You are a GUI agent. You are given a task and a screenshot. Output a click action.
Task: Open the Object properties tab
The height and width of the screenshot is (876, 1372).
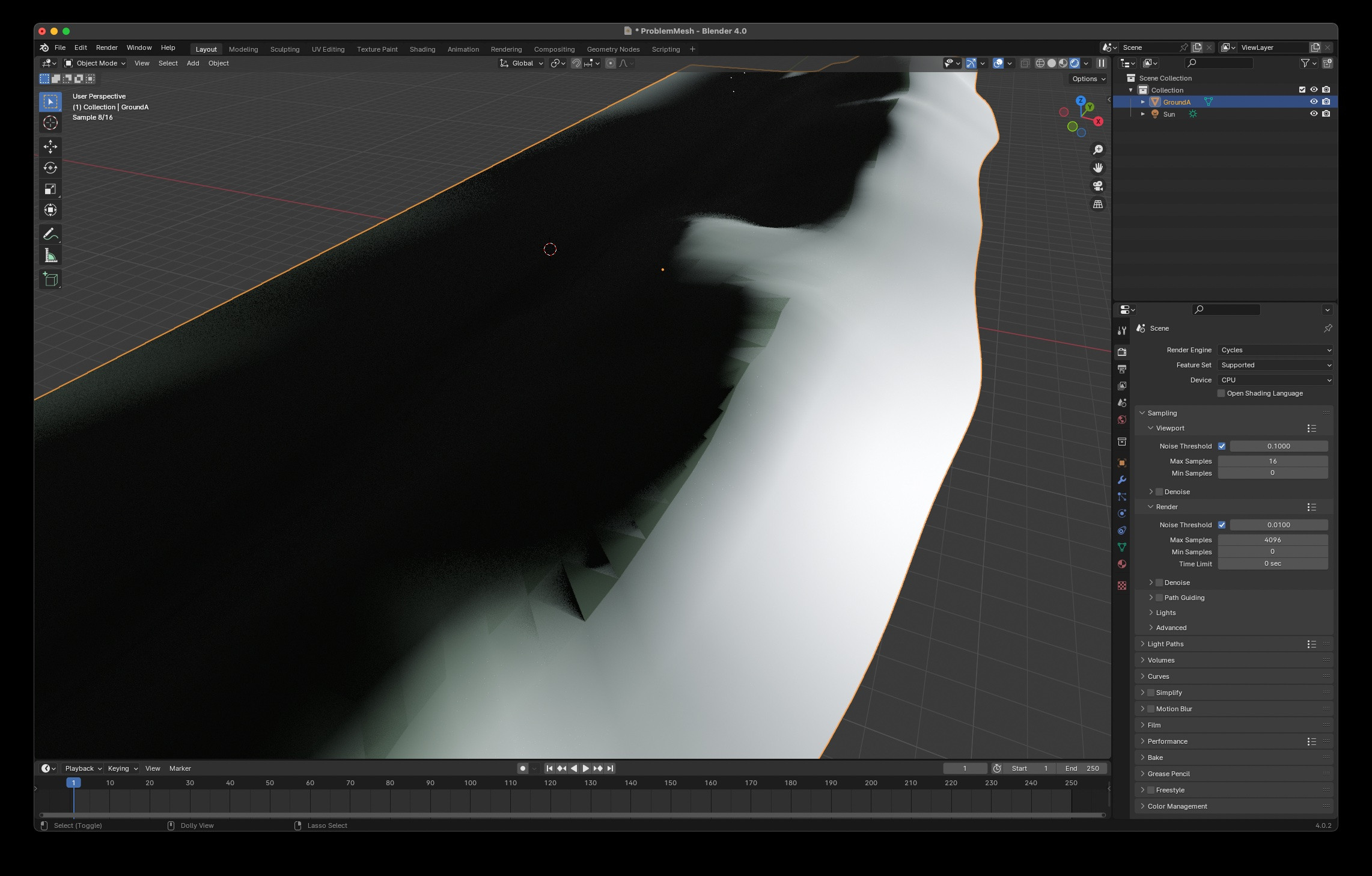(x=1121, y=463)
